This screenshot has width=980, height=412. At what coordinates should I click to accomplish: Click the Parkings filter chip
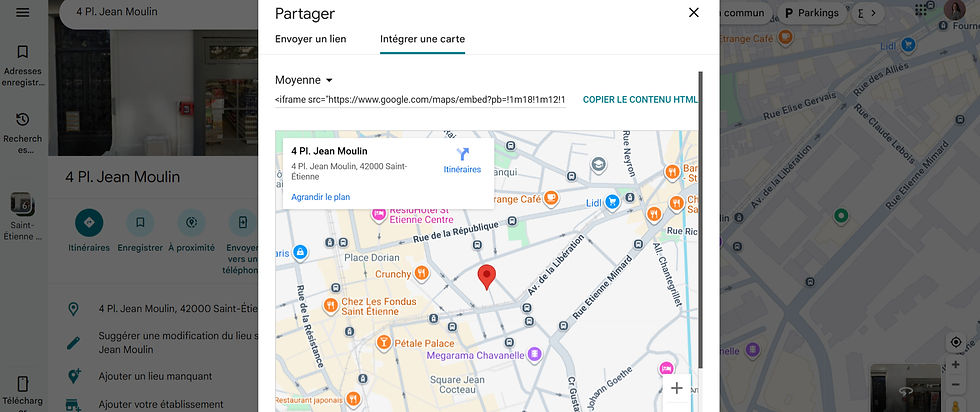(x=812, y=13)
